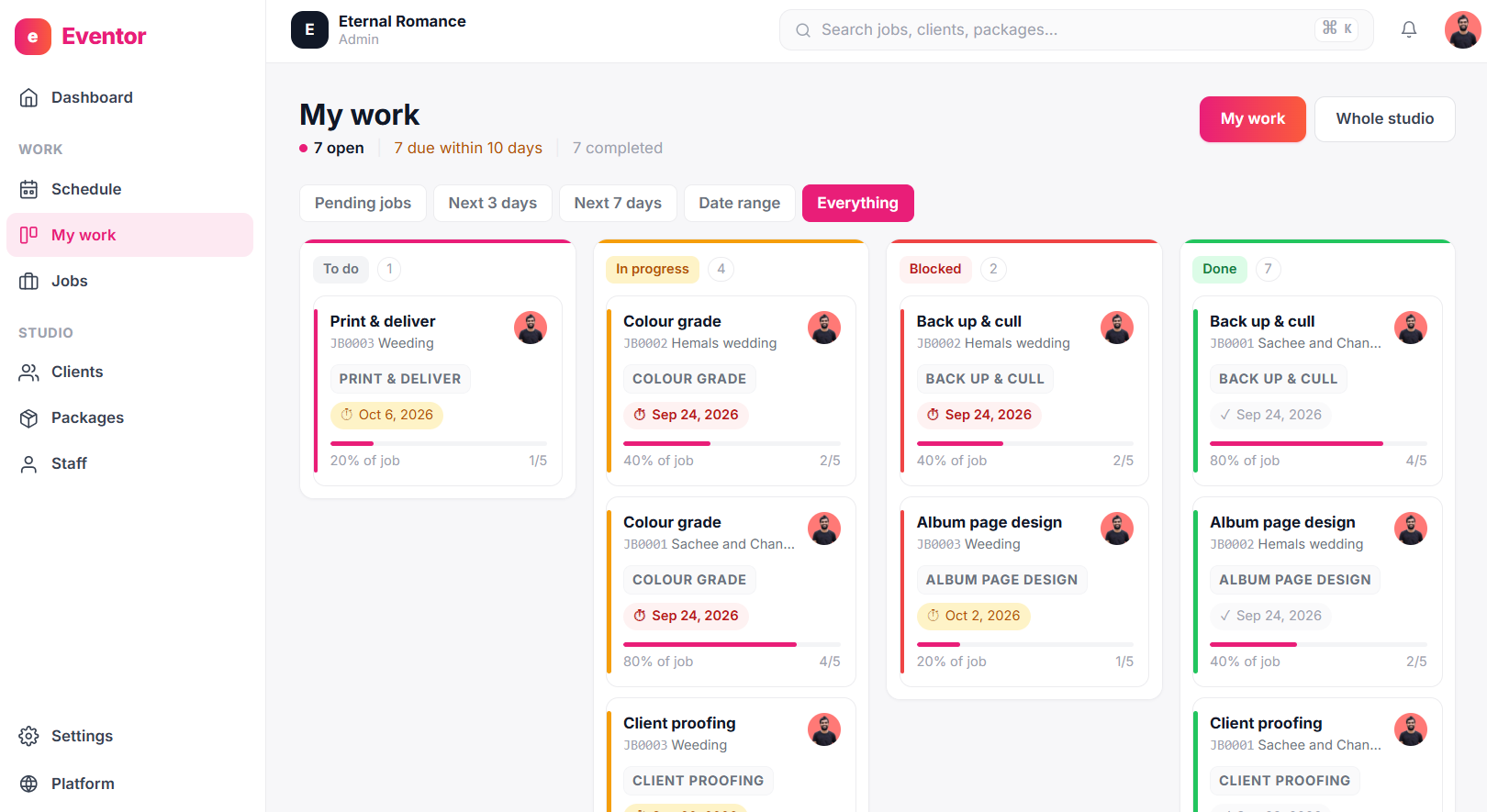Open Staff person icon
The image size is (1487, 812).
[29, 463]
